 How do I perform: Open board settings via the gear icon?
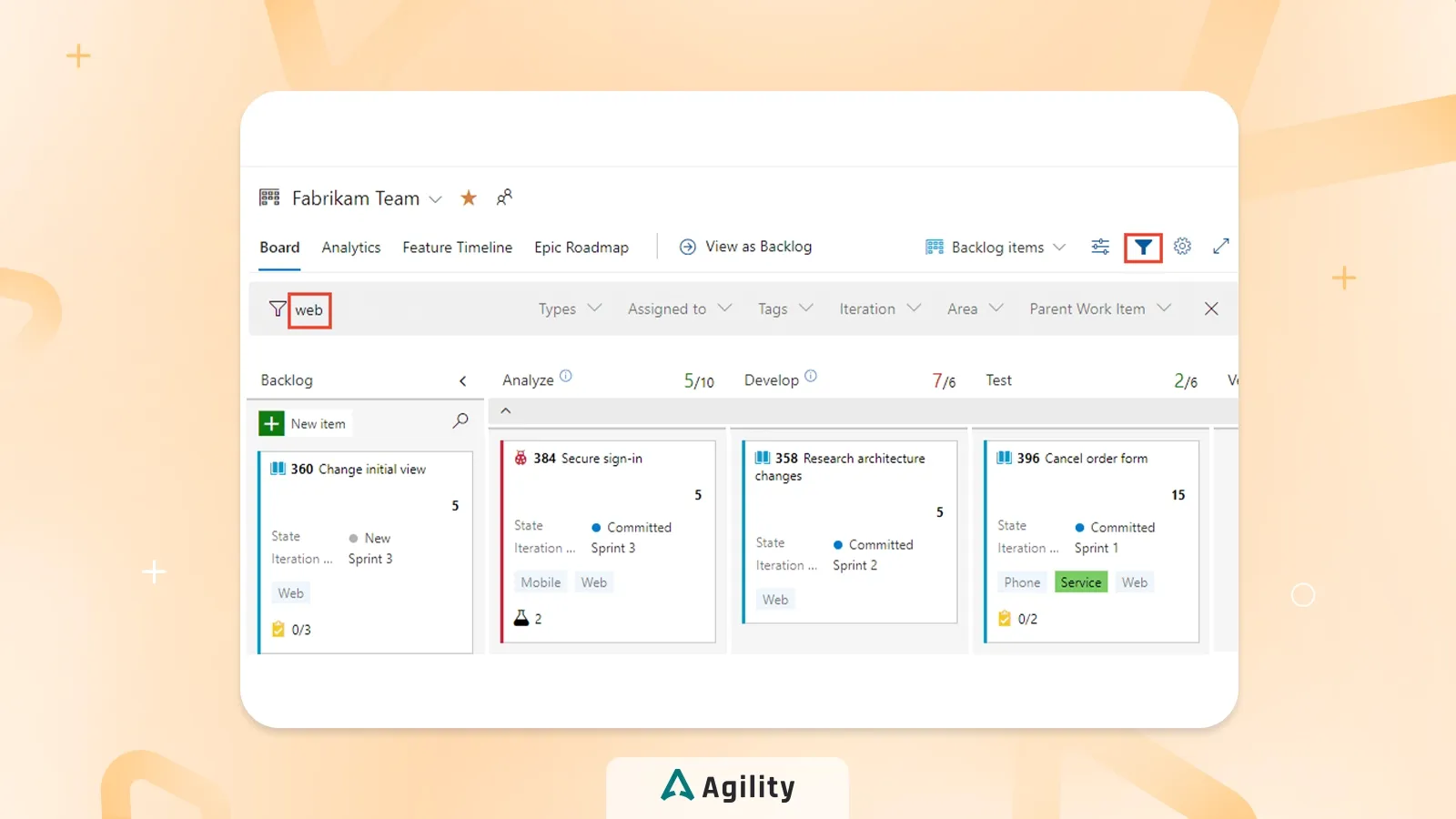[x=1182, y=246]
